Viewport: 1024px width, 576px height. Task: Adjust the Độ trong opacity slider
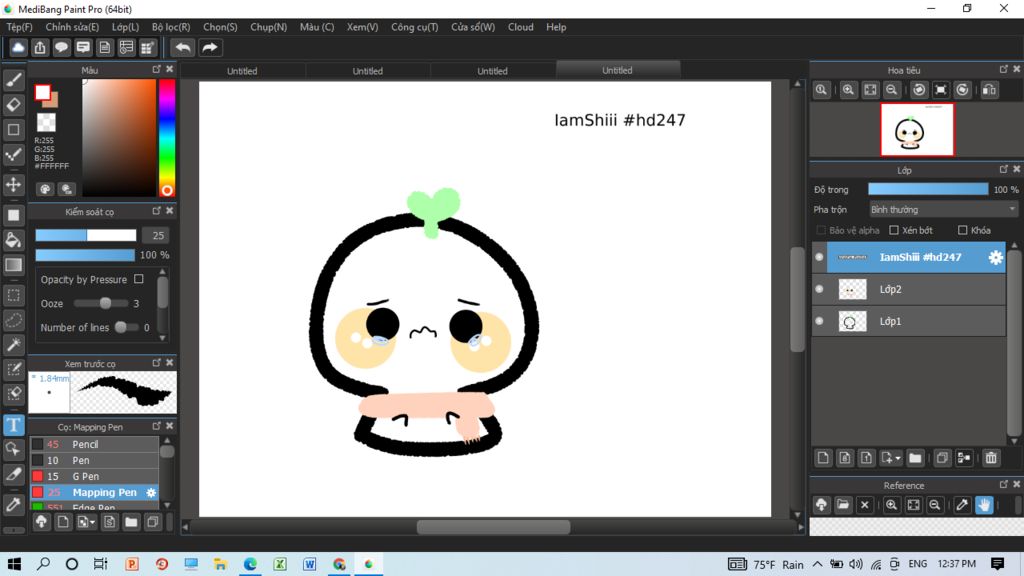tap(928, 189)
